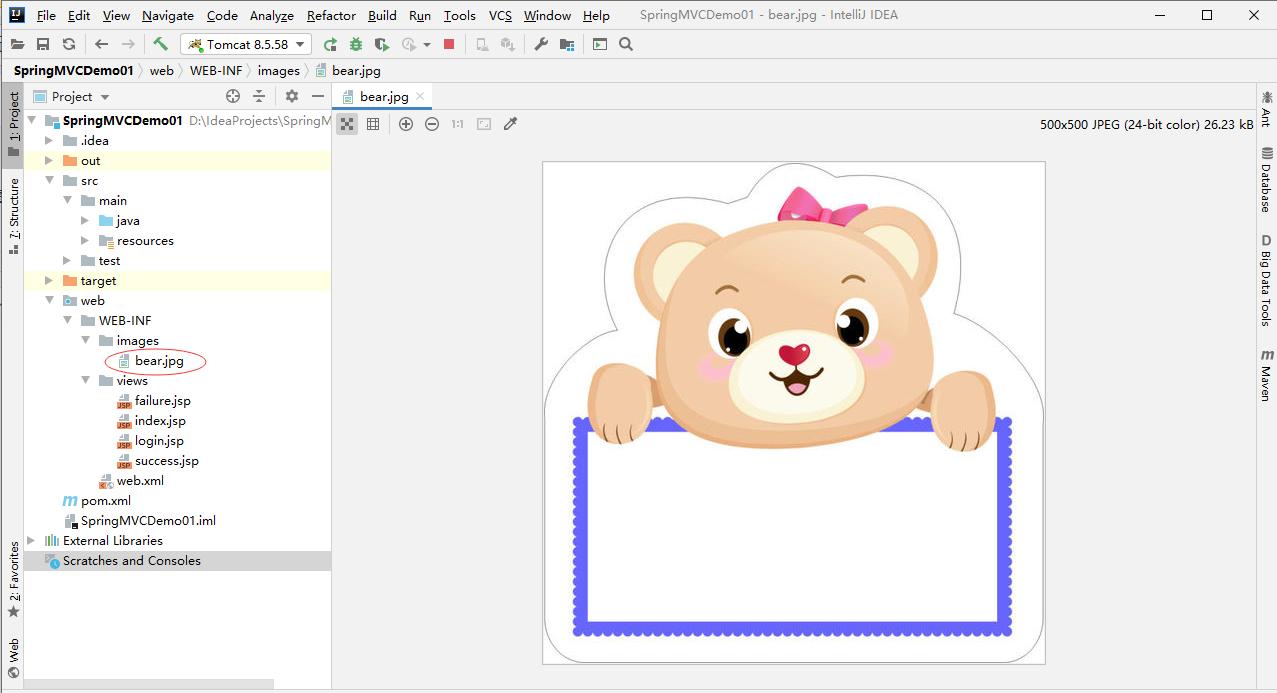Stop the running server with red square
Image resolution: width=1277 pixels, height=693 pixels.
(449, 44)
